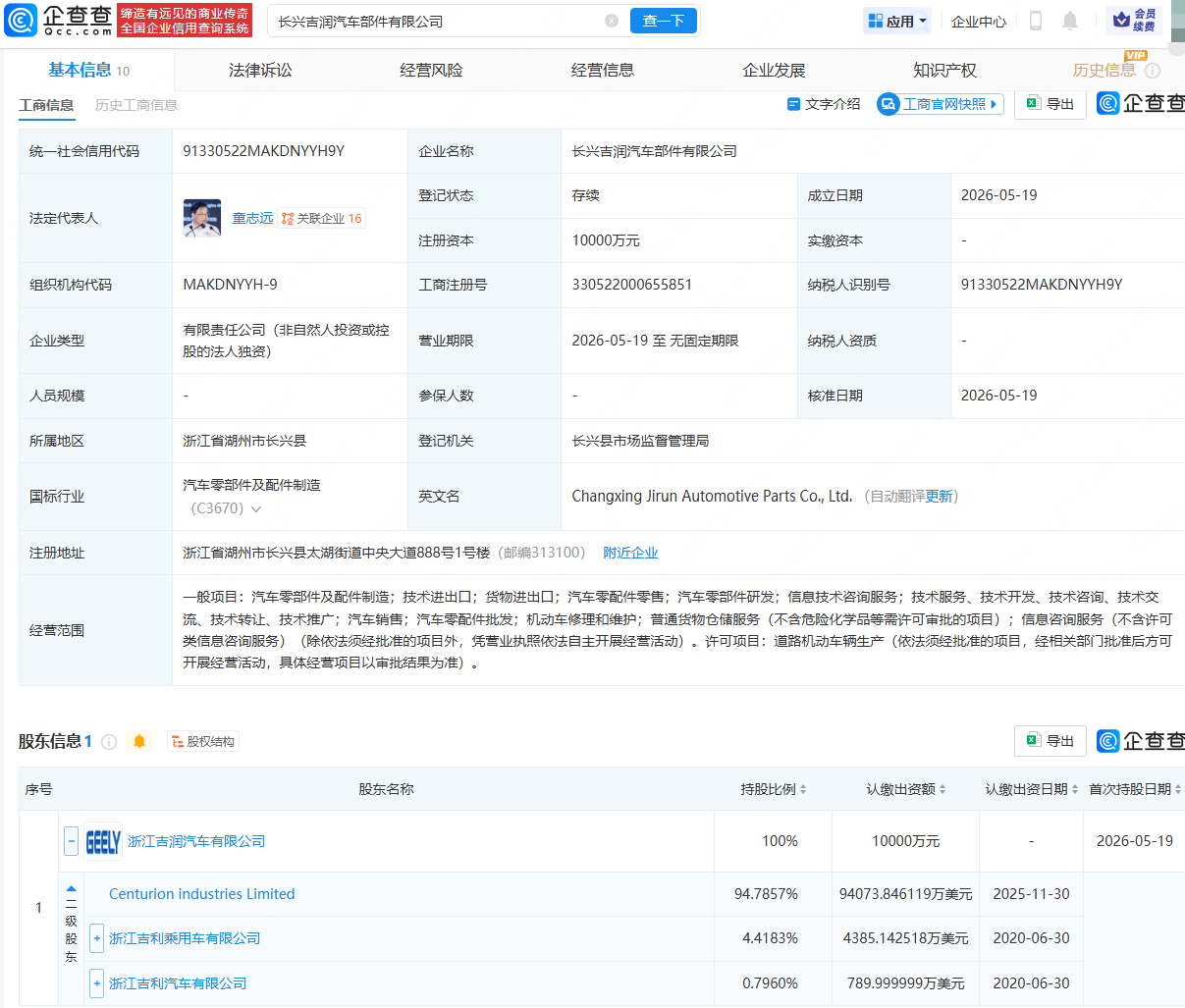Click the info icon beside 历史信息
Screen dimensions: 1185x1008
coord(1153,71)
